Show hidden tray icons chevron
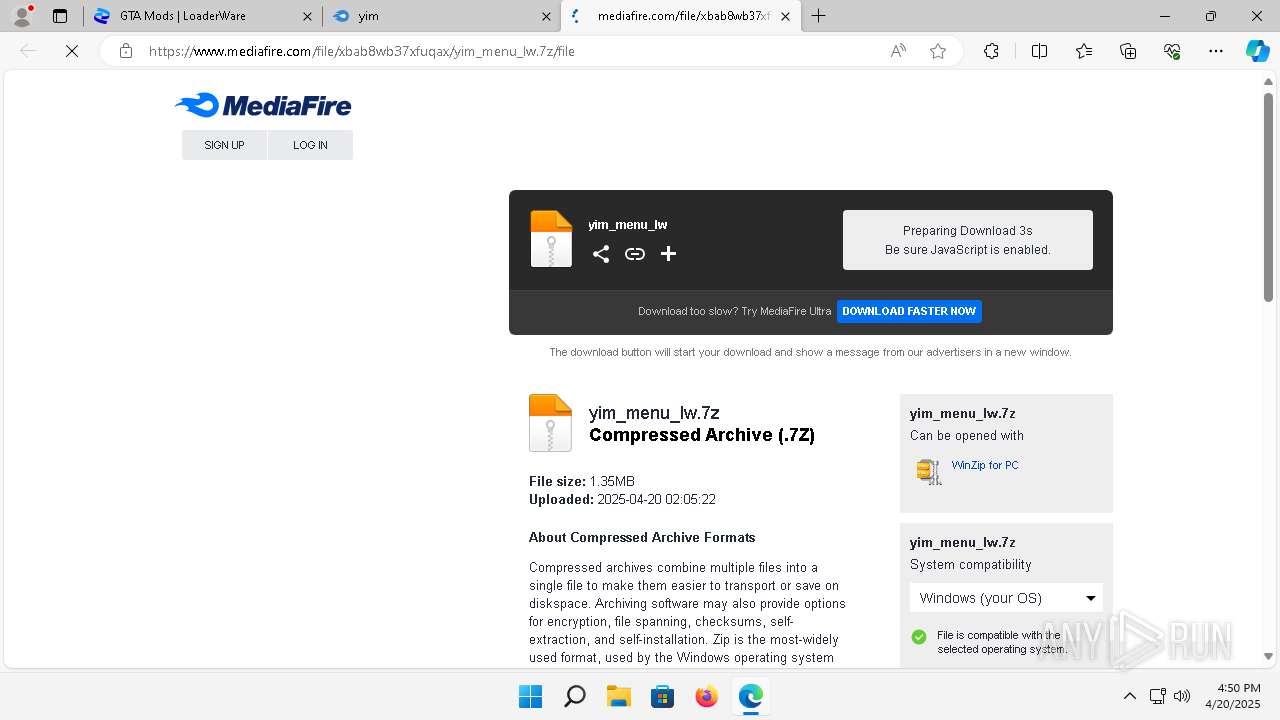Viewport: 1280px width, 720px height. [x=1130, y=696]
